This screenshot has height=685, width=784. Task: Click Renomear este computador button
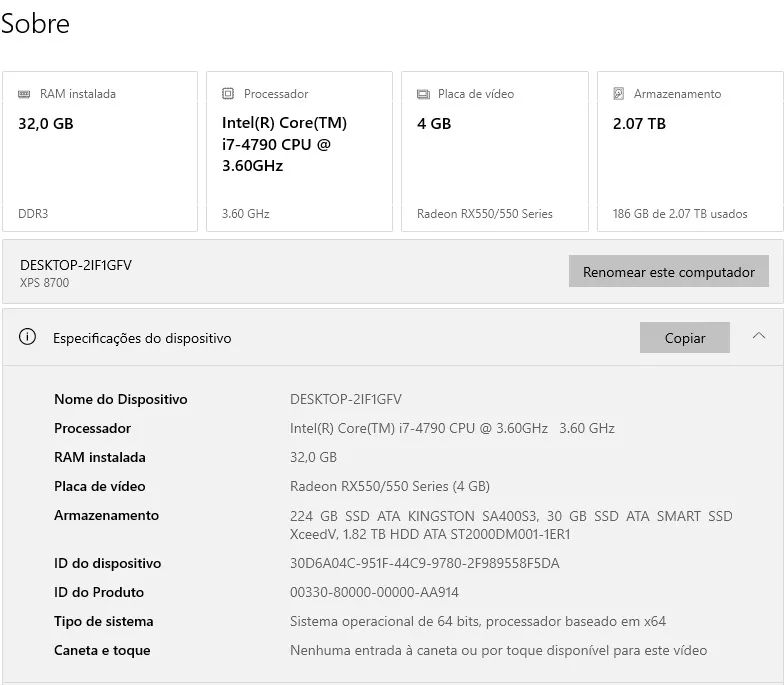point(668,271)
